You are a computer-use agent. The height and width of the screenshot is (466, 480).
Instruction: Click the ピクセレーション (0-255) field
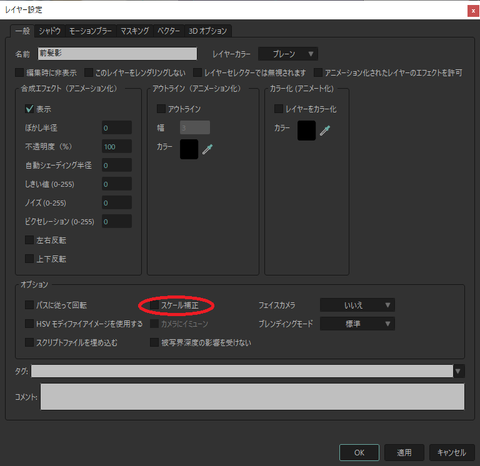pos(117,221)
